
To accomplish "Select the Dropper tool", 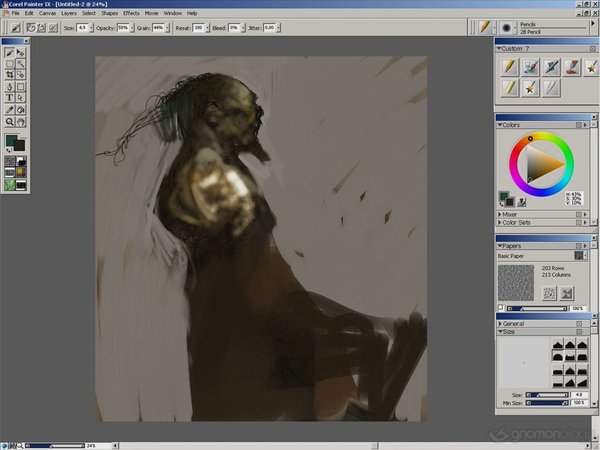I will [x=10, y=110].
